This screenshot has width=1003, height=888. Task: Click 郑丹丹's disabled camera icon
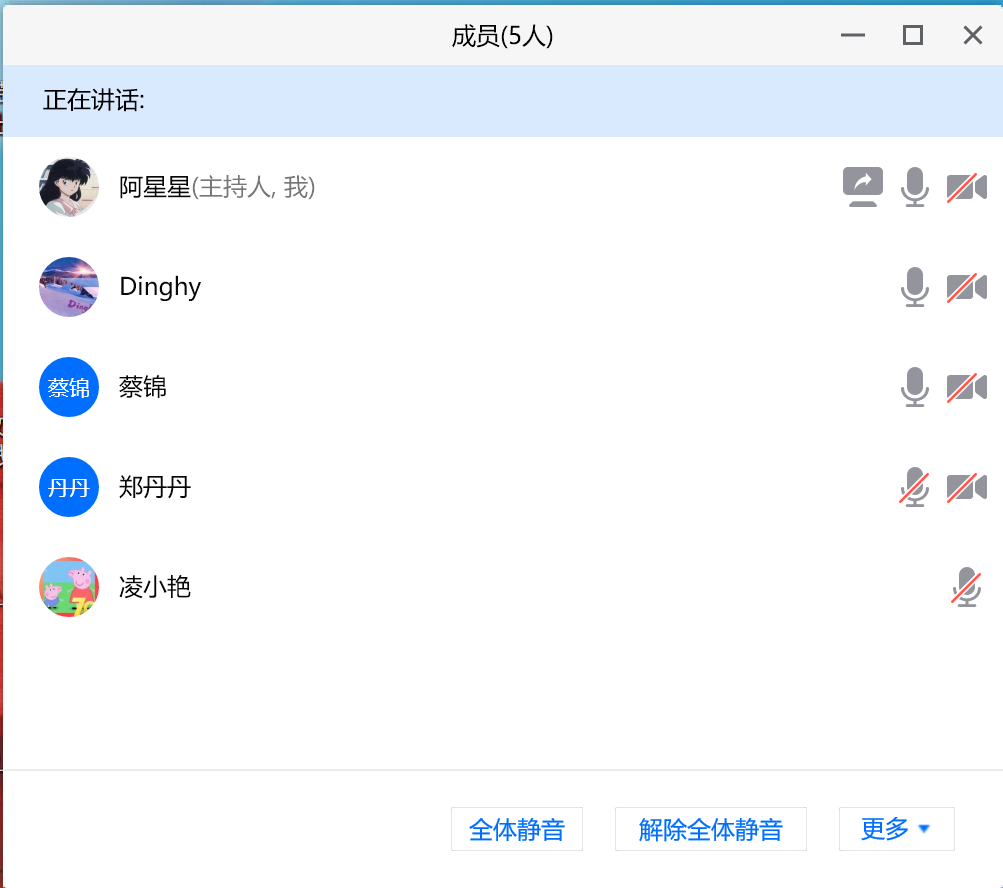(x=966, y=487)
